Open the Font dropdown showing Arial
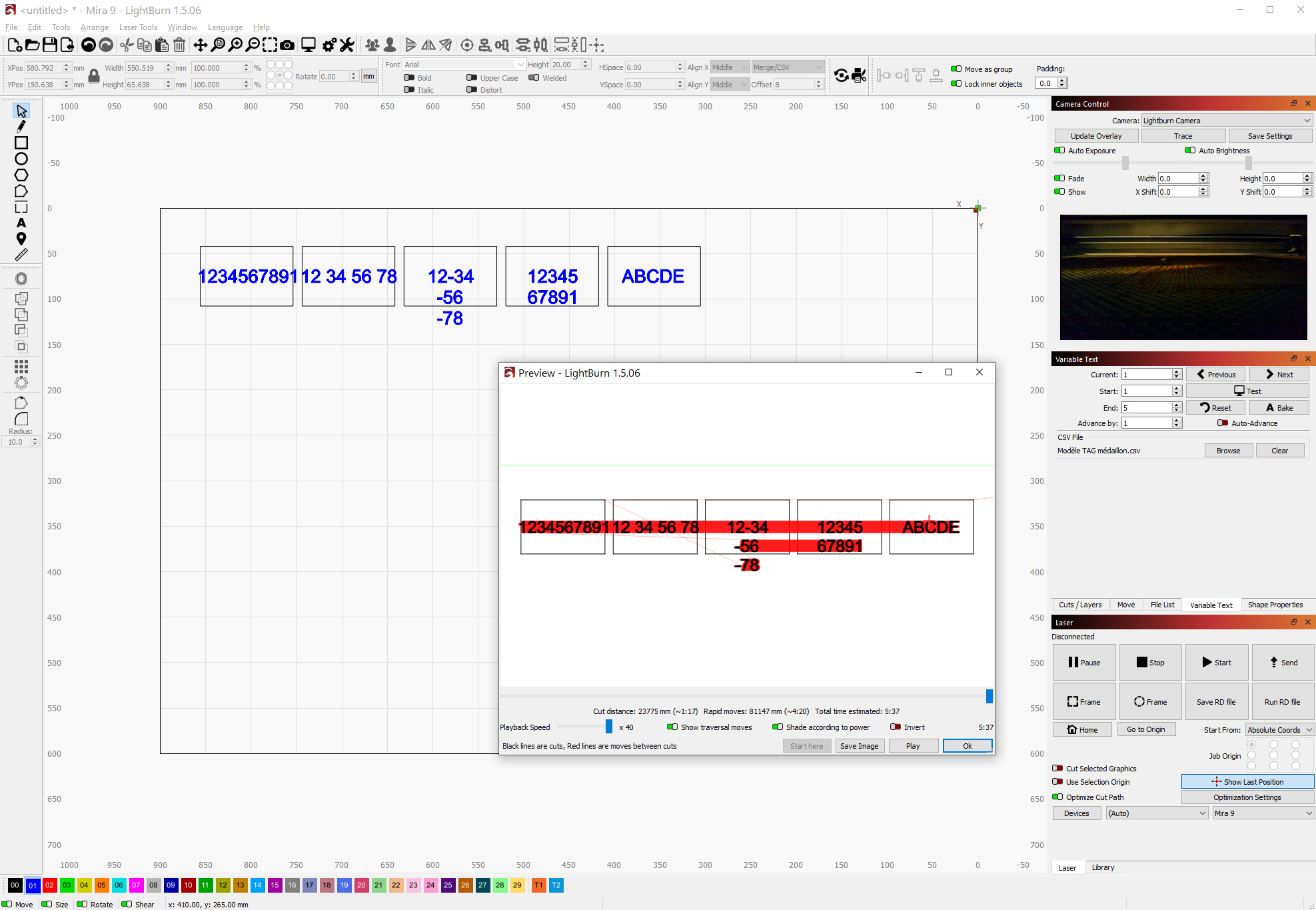The image size is (1316, 910). [x=464, y=64]
